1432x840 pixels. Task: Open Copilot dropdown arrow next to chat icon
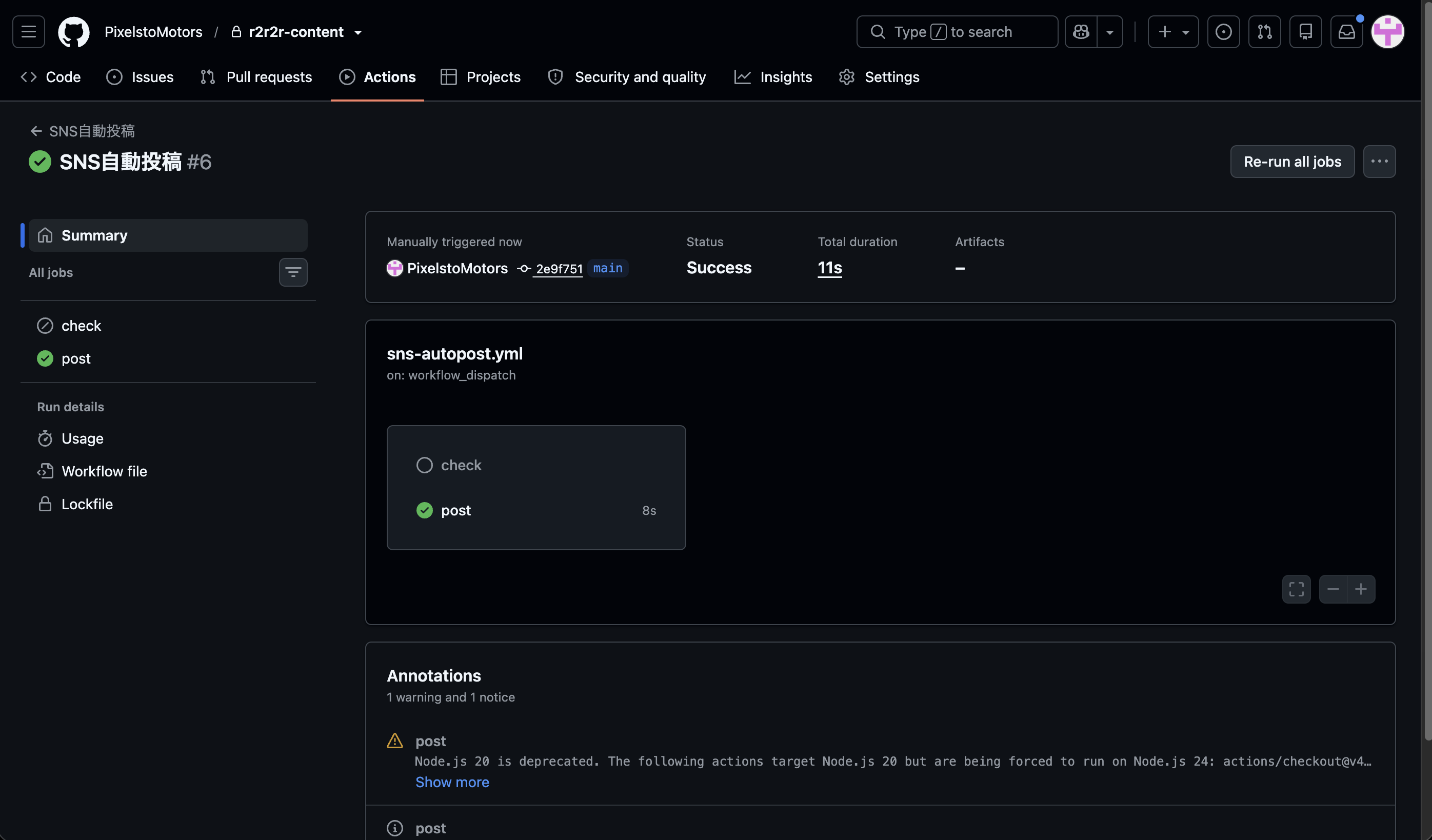coord(1110,32)
